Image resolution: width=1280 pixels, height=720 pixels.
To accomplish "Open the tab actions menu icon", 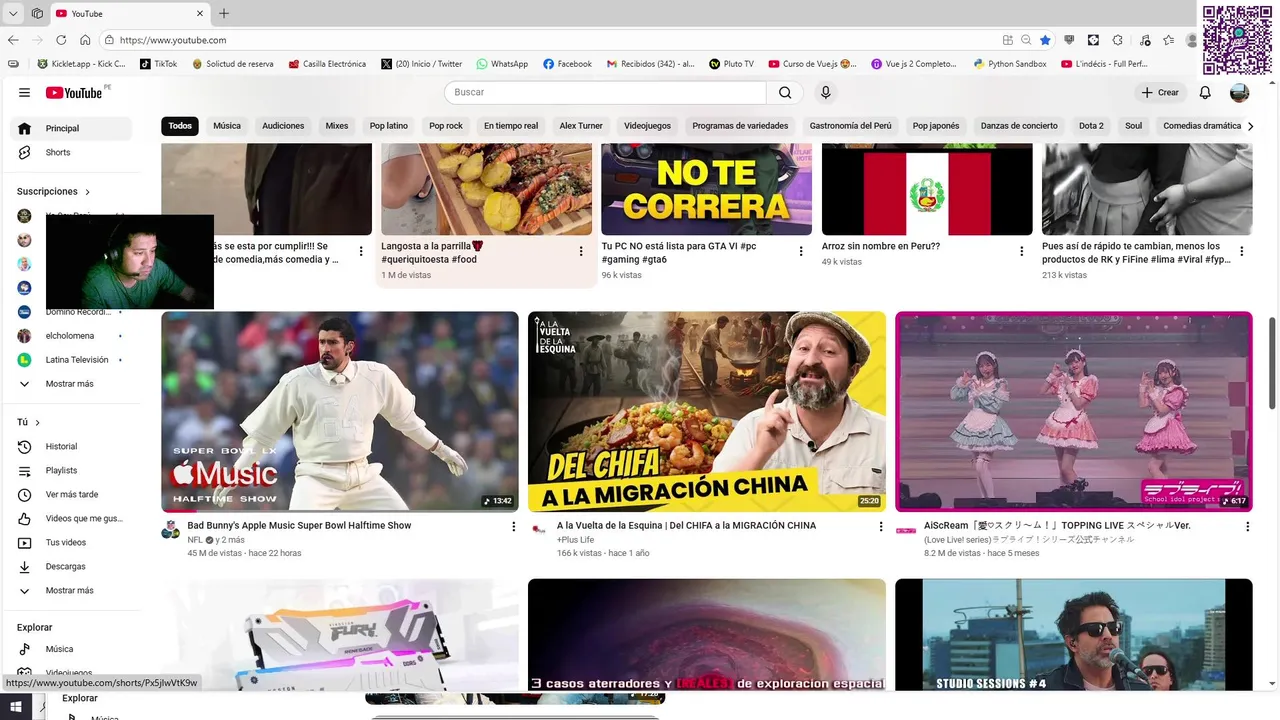I will click(37, 13).
